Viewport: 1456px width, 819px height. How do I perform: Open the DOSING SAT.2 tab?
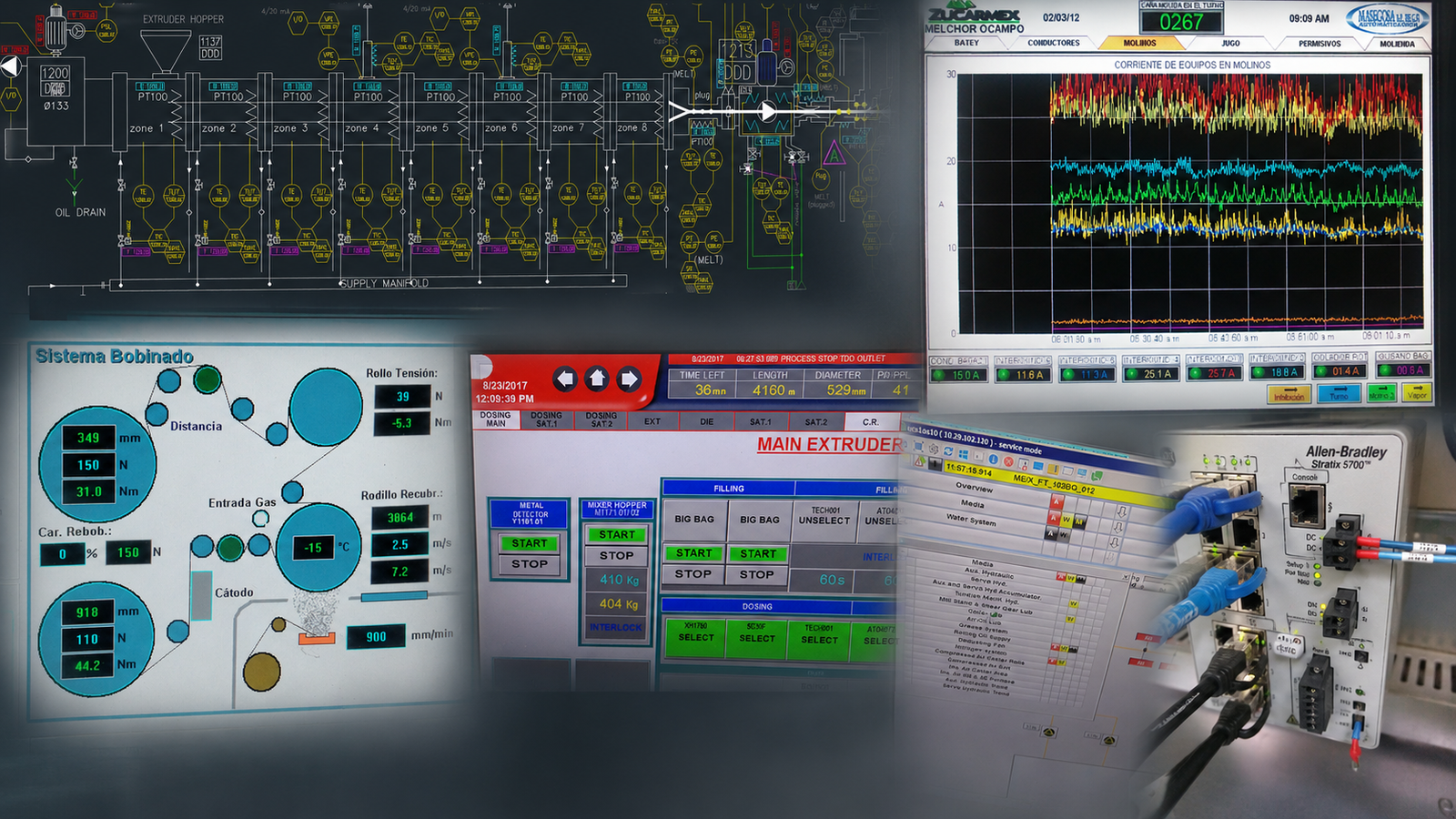coord(601,420)
